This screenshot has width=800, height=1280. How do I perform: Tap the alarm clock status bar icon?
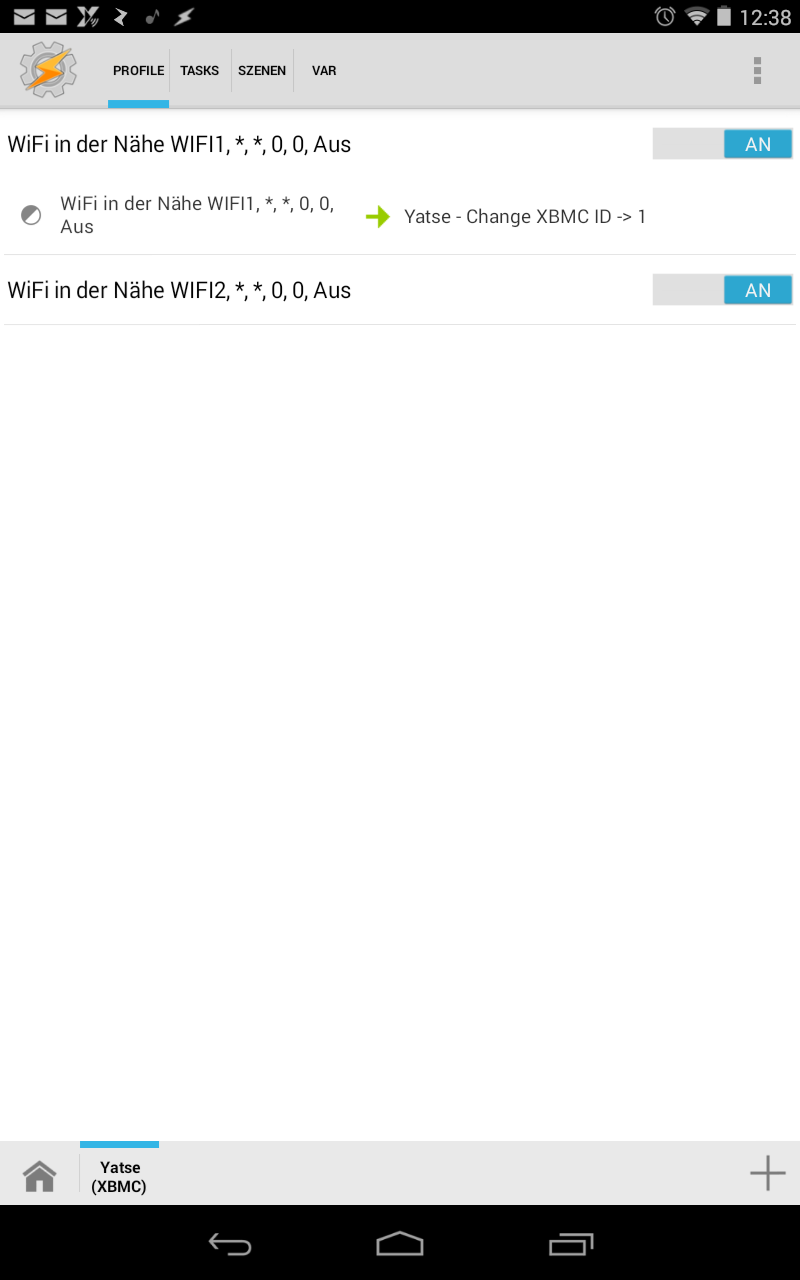(x=665, y=16)
